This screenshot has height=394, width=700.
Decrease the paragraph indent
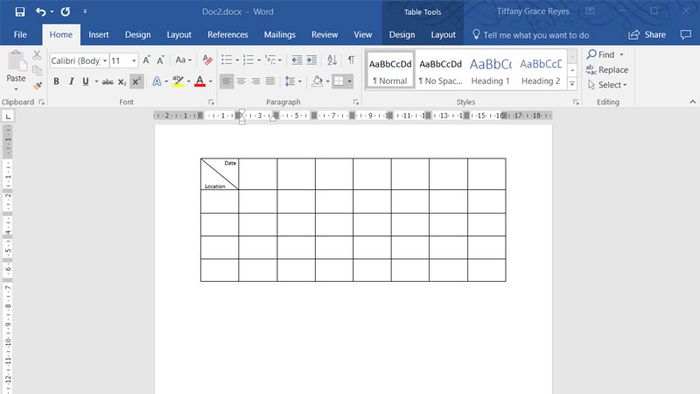[296, 60]
